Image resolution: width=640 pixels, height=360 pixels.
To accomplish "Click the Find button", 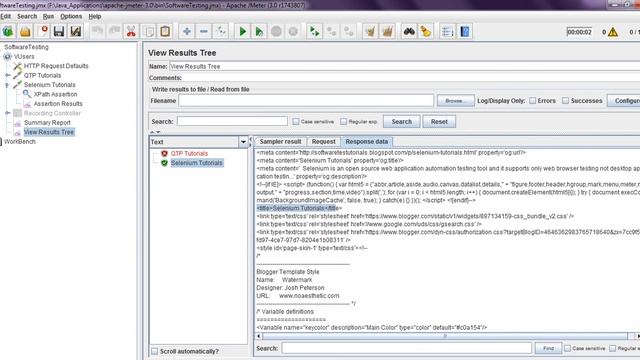I will click(548, 348).
